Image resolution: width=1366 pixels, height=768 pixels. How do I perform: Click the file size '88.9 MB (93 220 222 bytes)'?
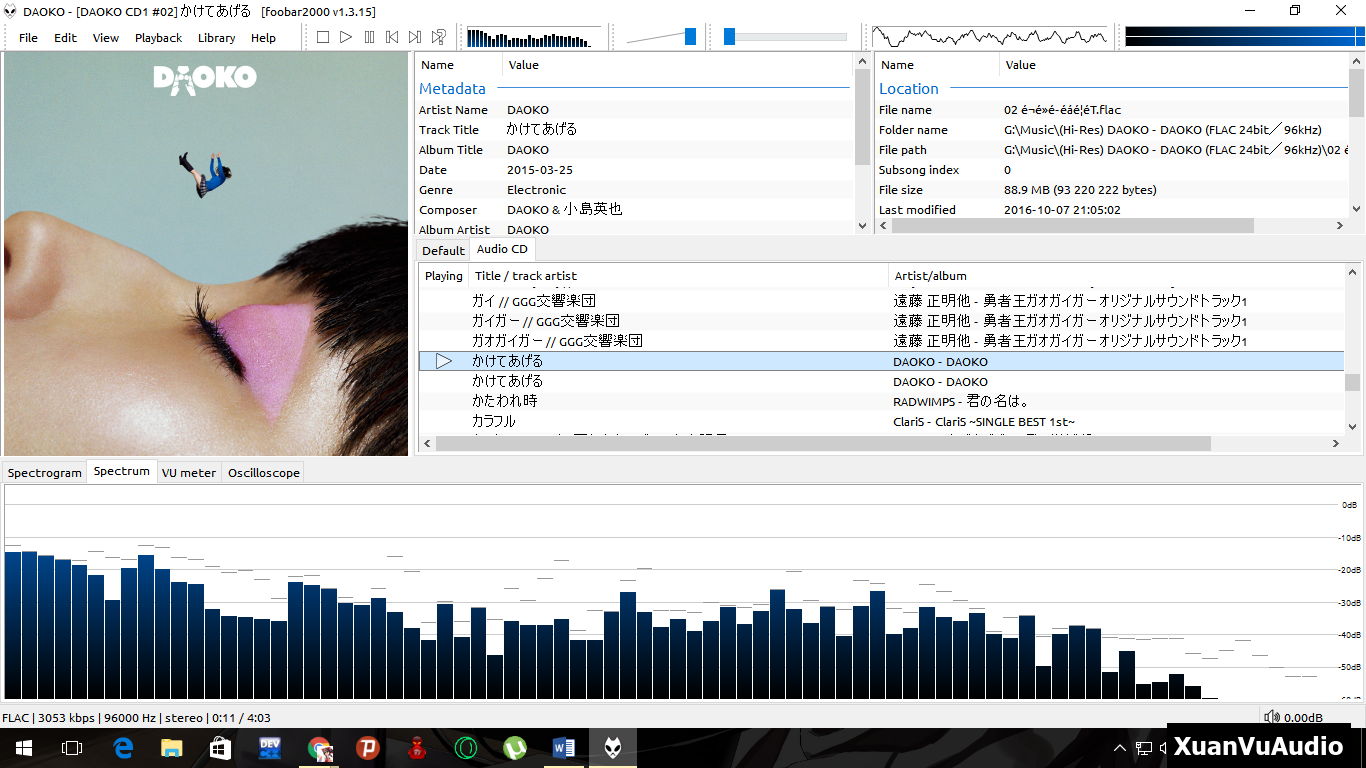pyautogui.click(x=1080, y=190)
